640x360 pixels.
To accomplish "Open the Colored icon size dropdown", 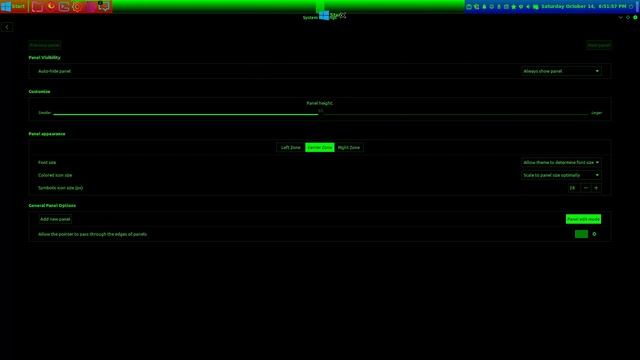I will tap(561, 175).
